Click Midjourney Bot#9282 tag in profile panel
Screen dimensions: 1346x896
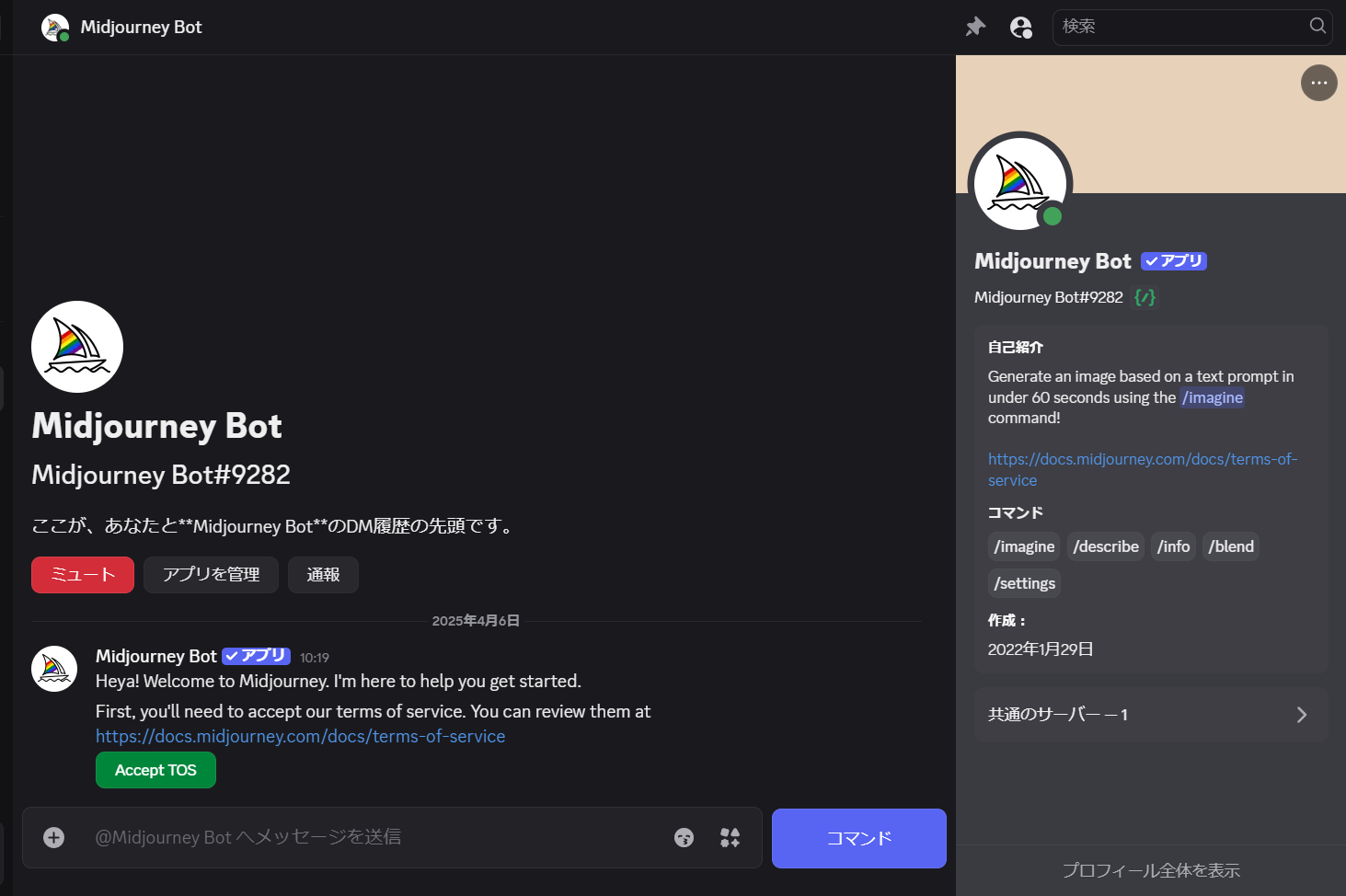click(x=1049, y=297)
